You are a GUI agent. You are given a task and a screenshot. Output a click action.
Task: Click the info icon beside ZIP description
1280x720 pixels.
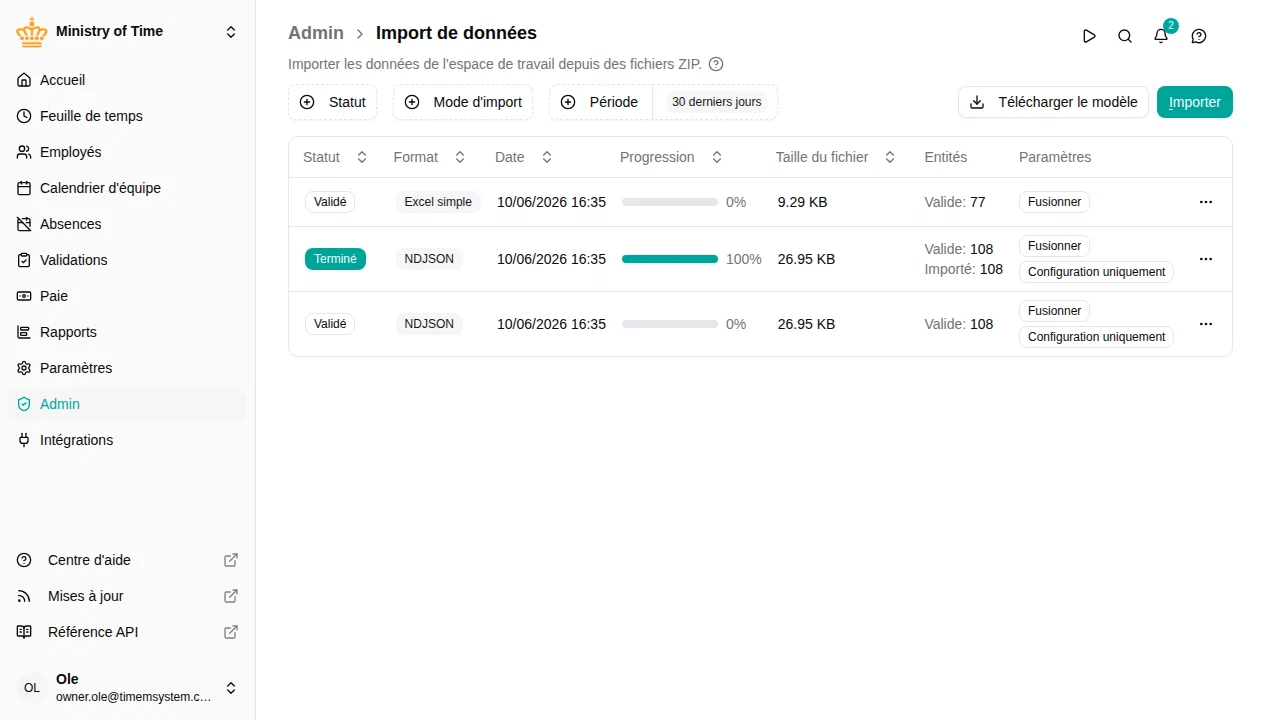[716, 64]
